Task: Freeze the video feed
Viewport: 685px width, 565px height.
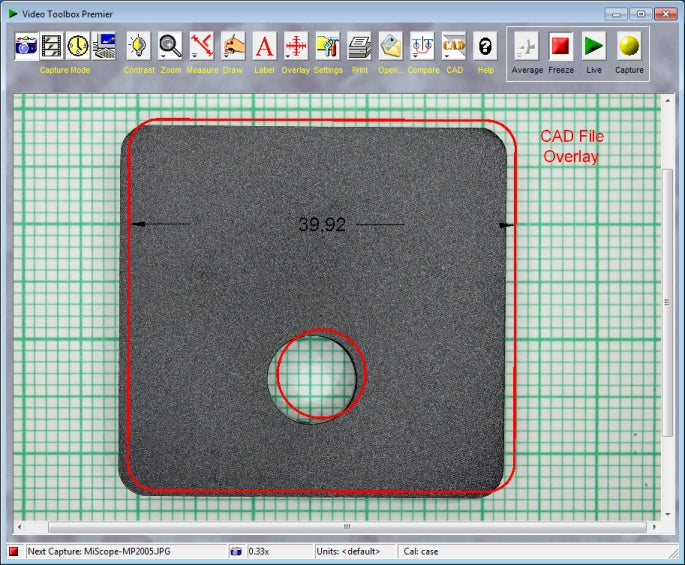Action: (x=561, y=46)
